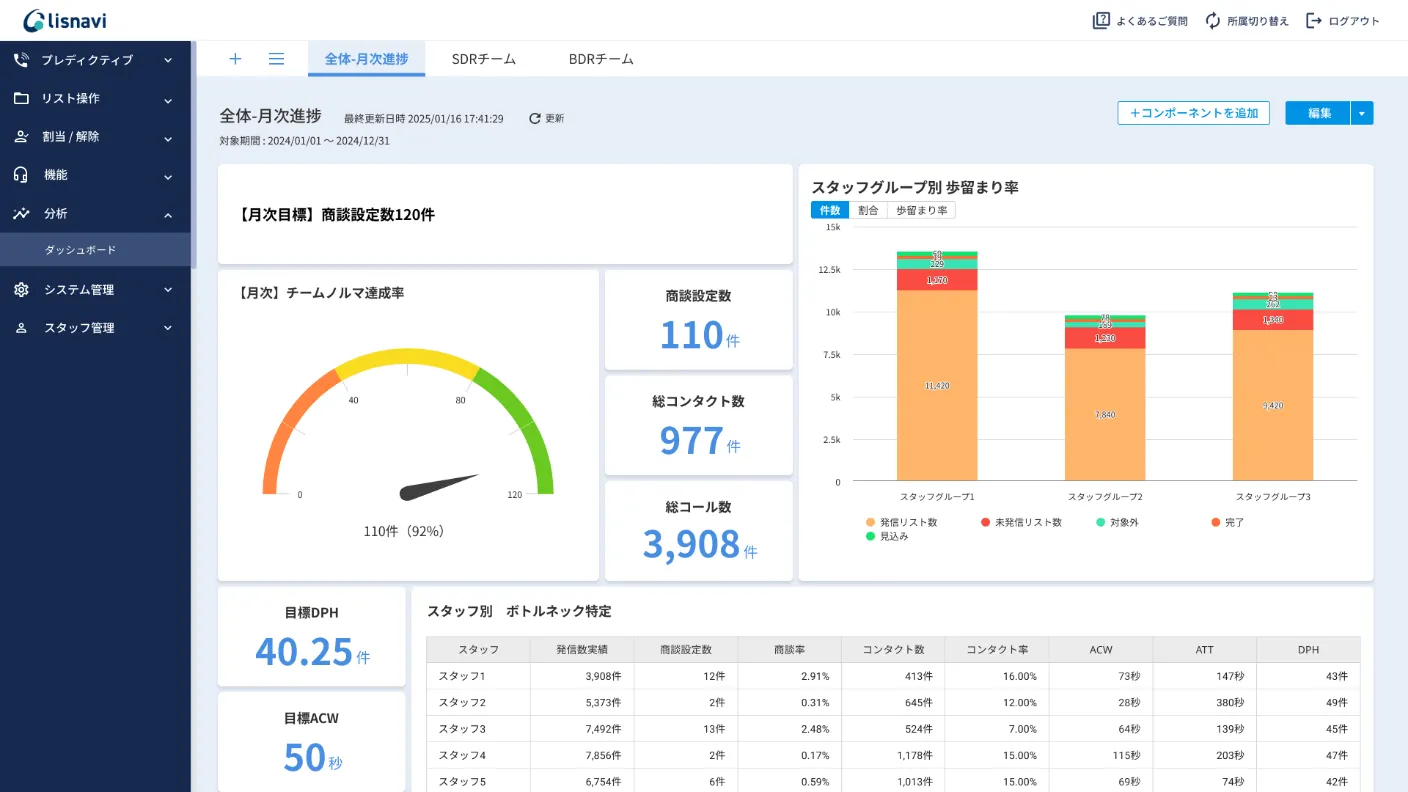This screenshot has height=792, width=1408.
Task: Switch to the BDRチーム tab
Action: pos(601,59)
